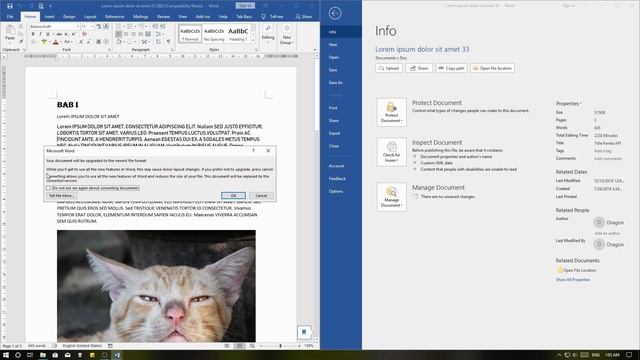Click the Show/Hide paragraph marks icon
This screenshot has height=360, width=640.
168,42
